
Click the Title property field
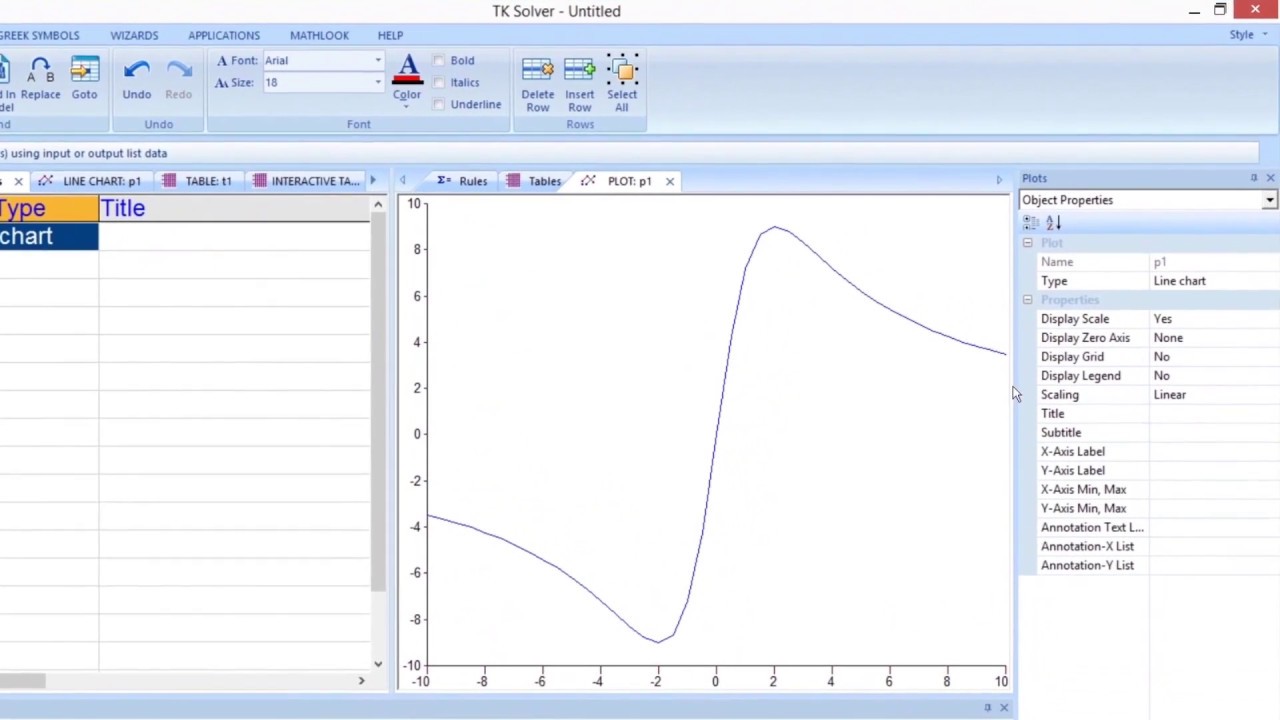[1214, 414]
